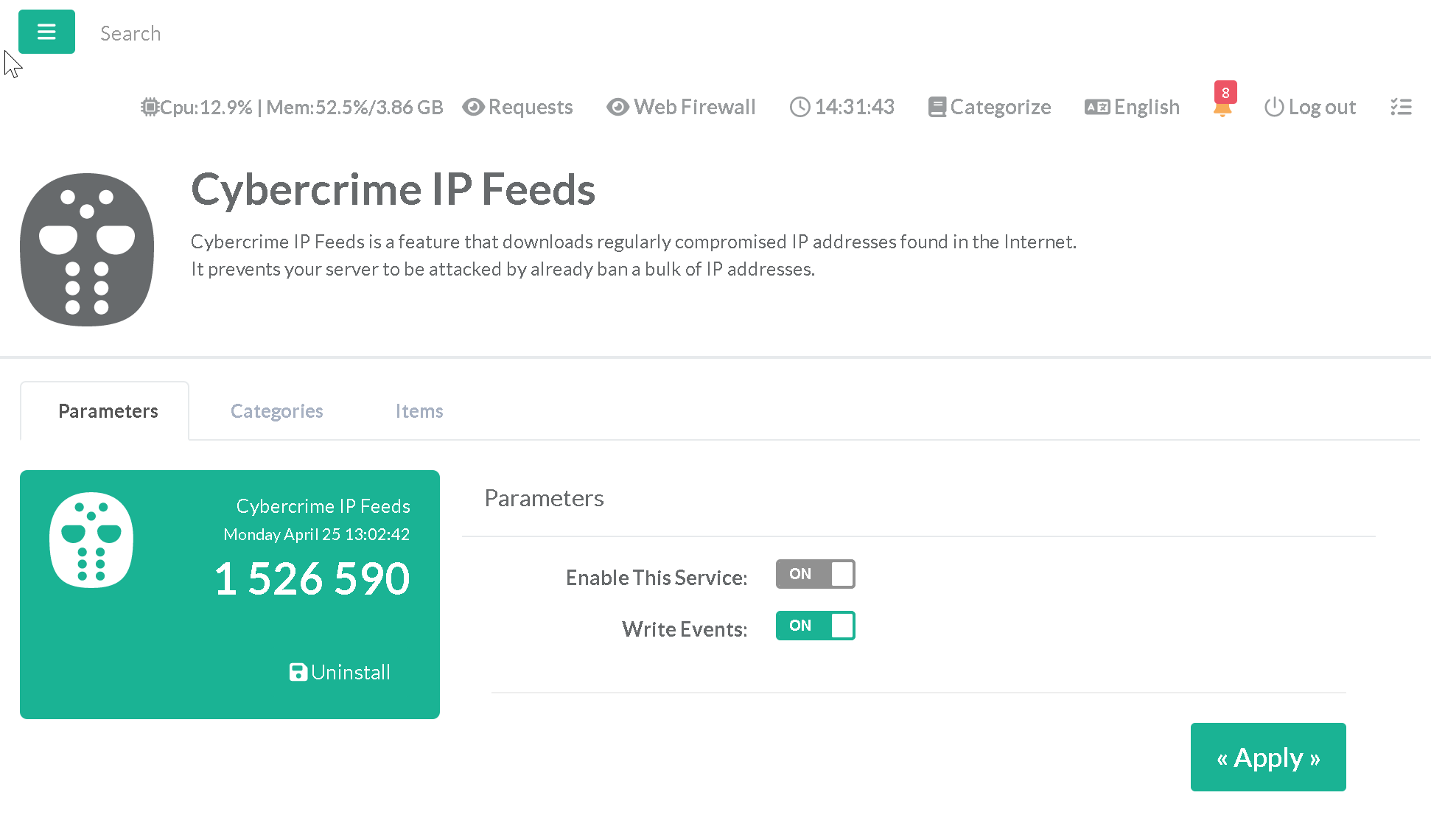Toggle the Write Events switch
The width and height of the screenshot is (1431, 840).
click(815, 626)
